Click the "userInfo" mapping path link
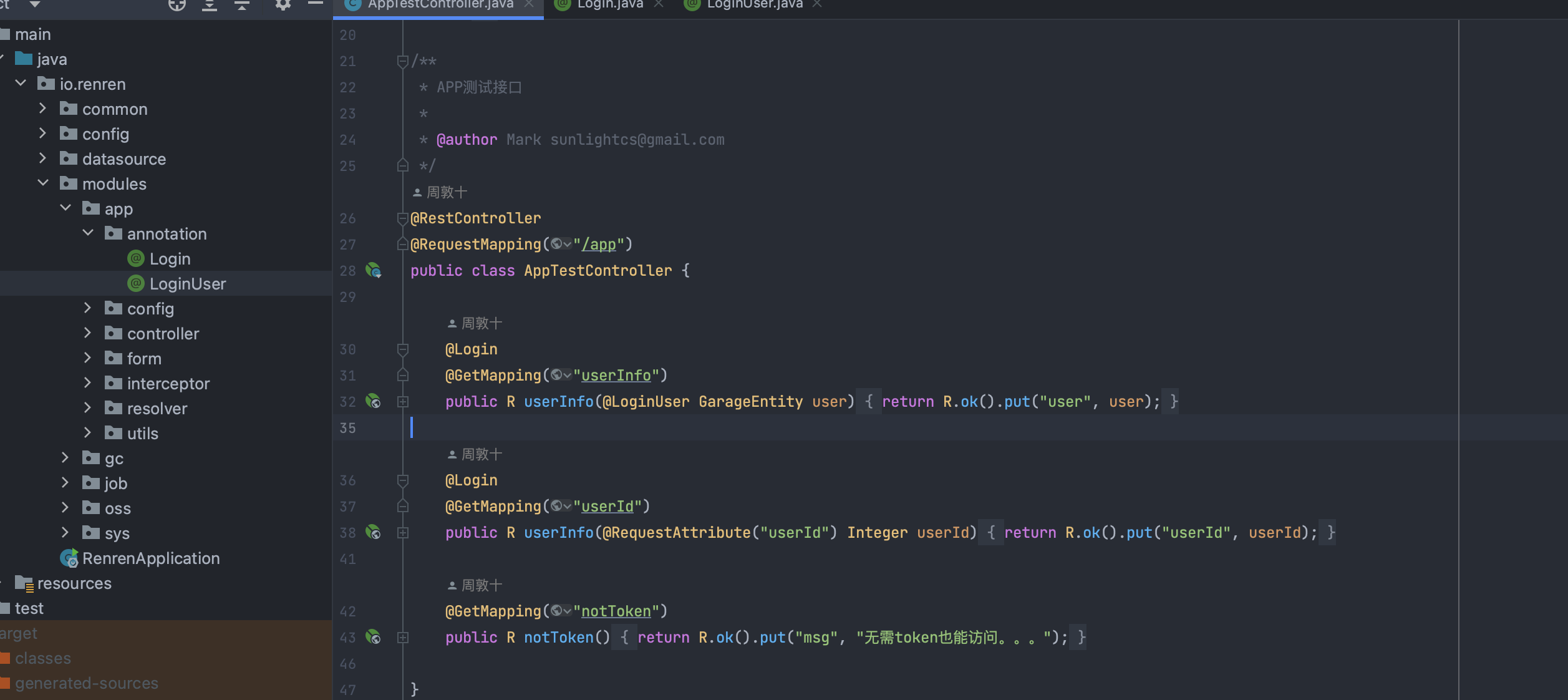This screenshot has height=700, width=1568. point(616,376)
